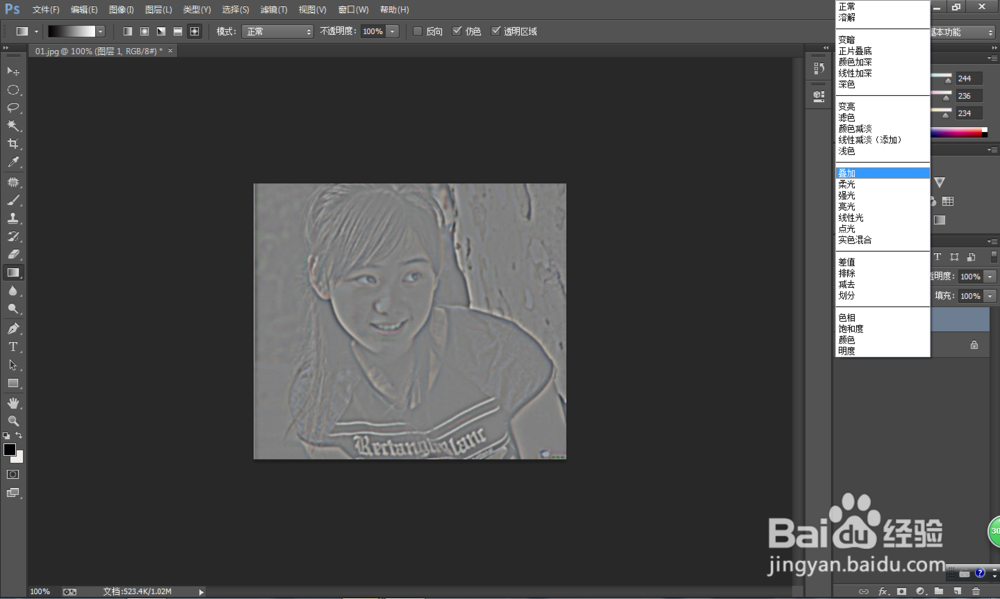Select the Eyedropper tool
The height and width of the screenshot is (599, 1000).
tap(13, 162)
